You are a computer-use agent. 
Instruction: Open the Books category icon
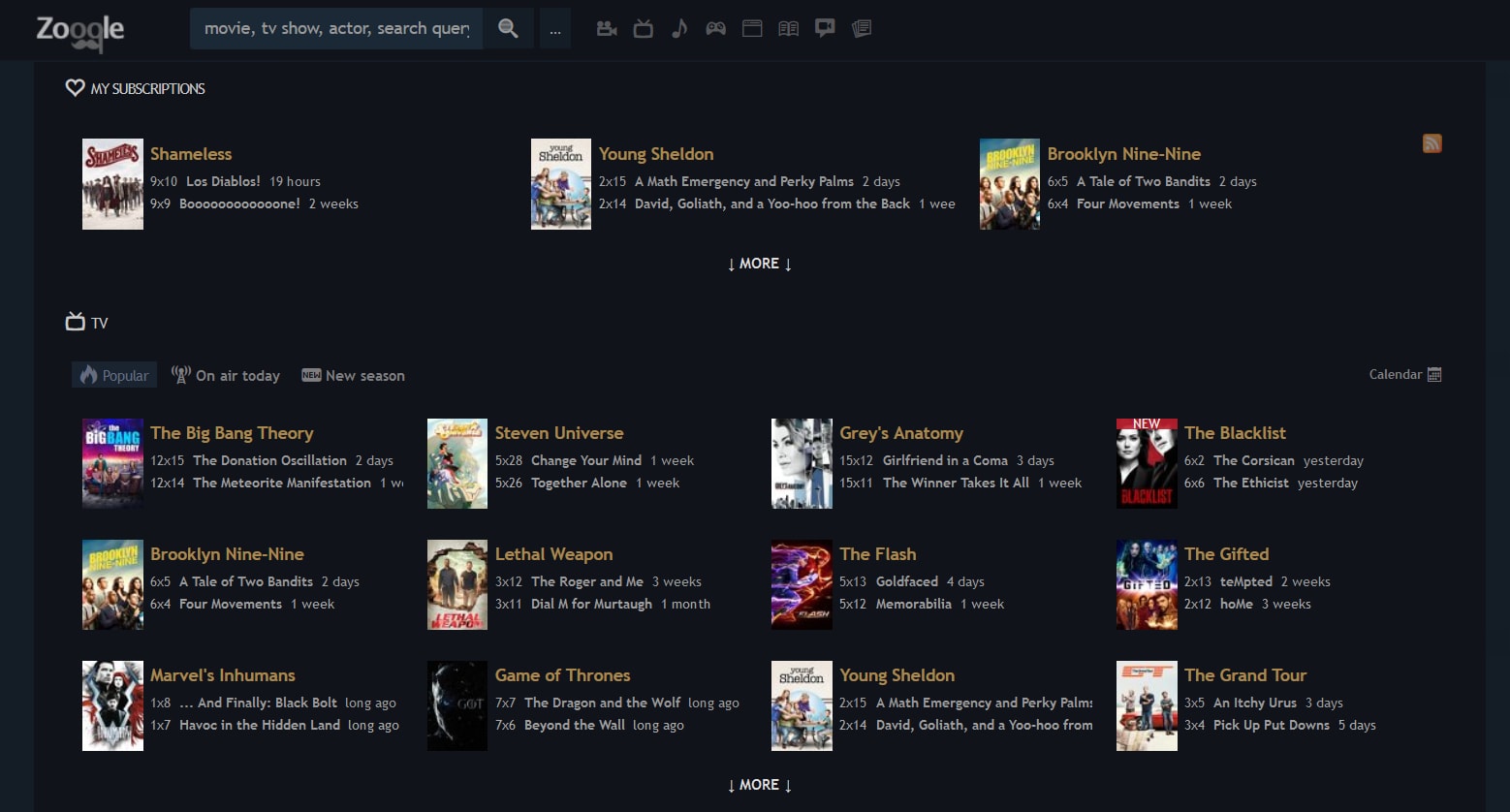tap(789, 29)
